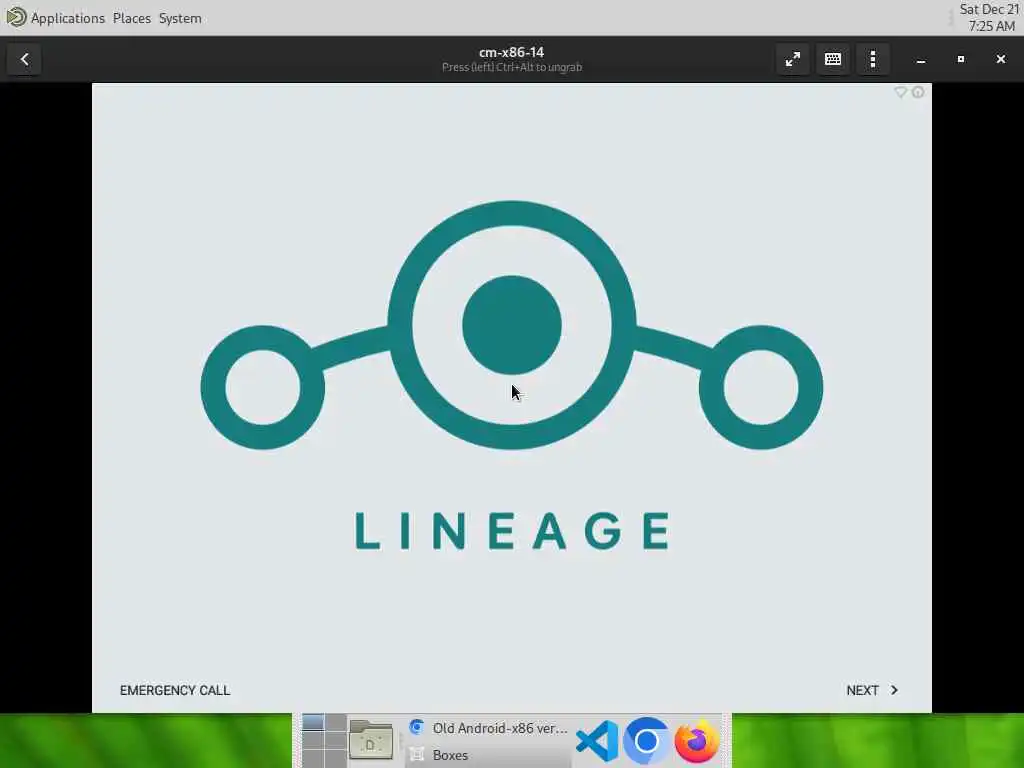Click the cm-x86-14 title text
The width and height of the screenshot is (1024, 768).
click(x=511, y=52)
